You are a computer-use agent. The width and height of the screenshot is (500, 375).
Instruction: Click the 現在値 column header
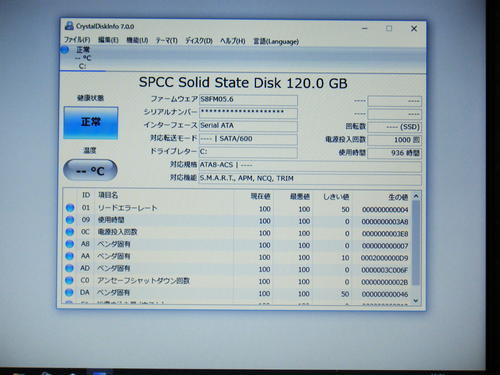pos(261,197)
